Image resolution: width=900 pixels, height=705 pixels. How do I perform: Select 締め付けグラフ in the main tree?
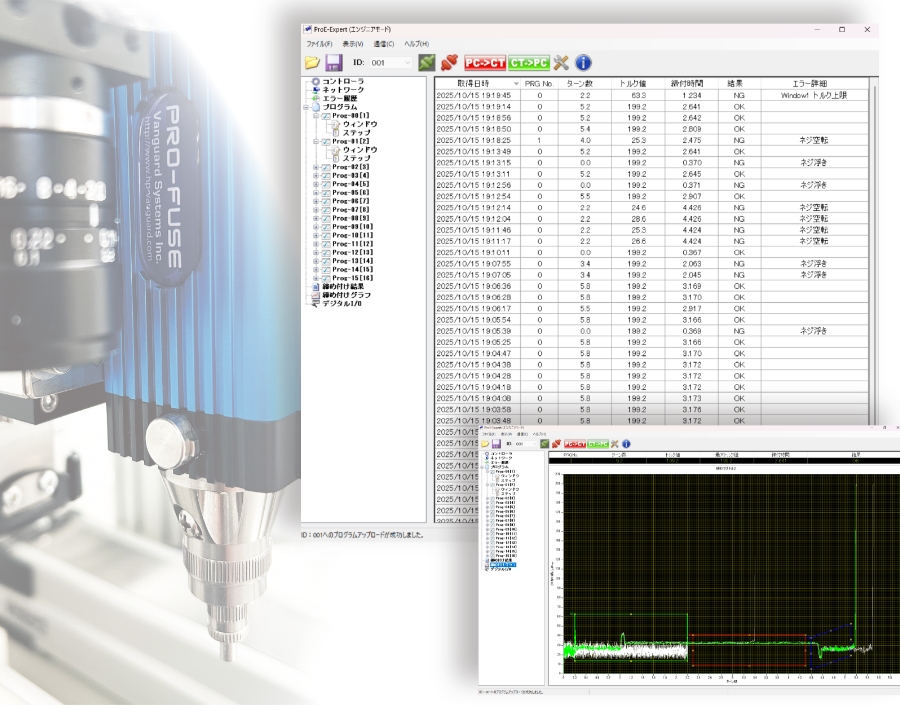click(345, 296)
